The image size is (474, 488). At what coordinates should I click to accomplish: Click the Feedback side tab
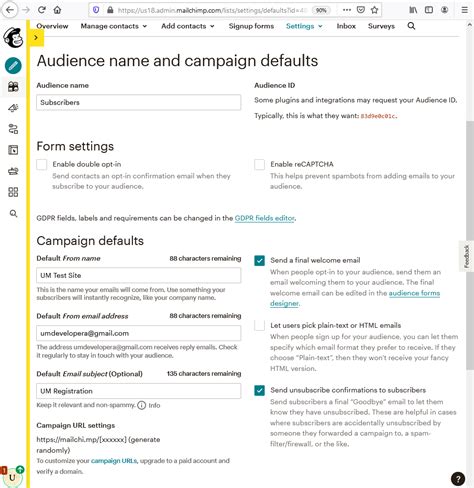[x=467, y=256]
